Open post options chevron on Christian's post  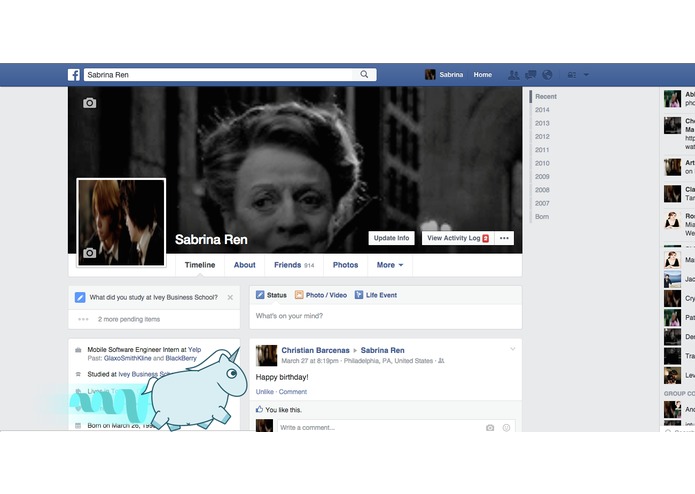pyautogui.click(x=512, y=349)
